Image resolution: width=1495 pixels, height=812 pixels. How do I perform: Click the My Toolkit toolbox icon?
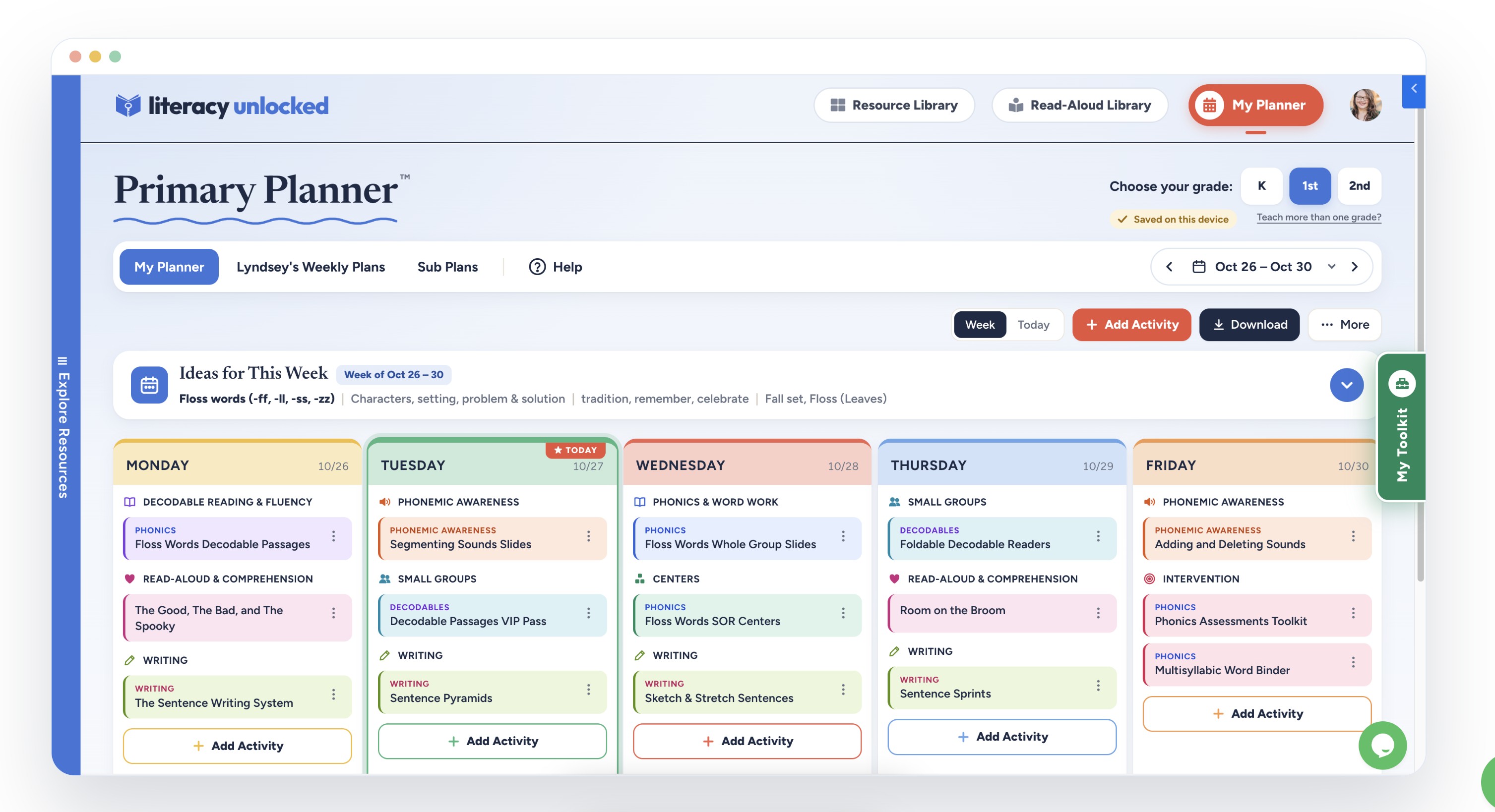coord(1402,383)
